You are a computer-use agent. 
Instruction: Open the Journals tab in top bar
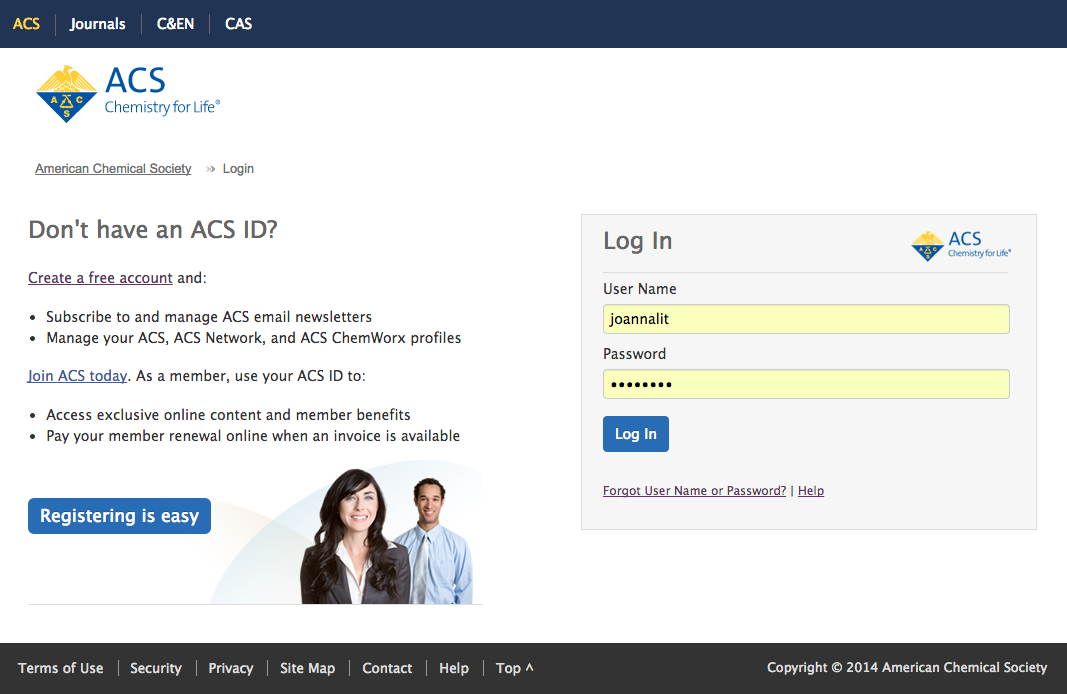pyautogui.click(x=97, y=24)
